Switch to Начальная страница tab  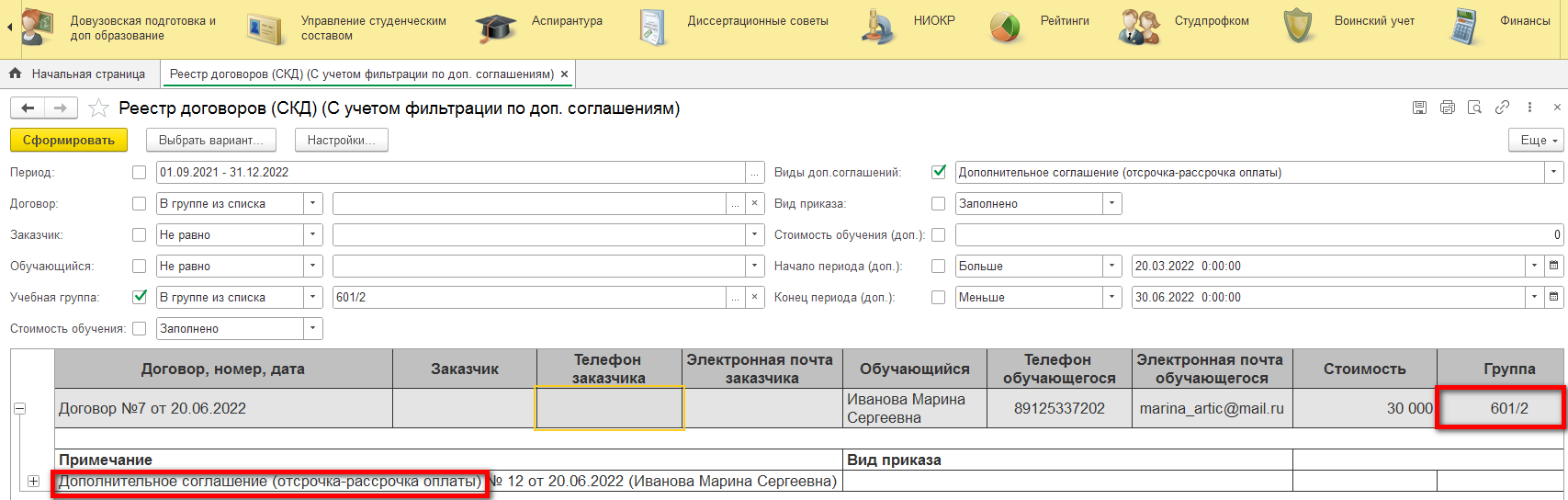[x=79, y=74]
